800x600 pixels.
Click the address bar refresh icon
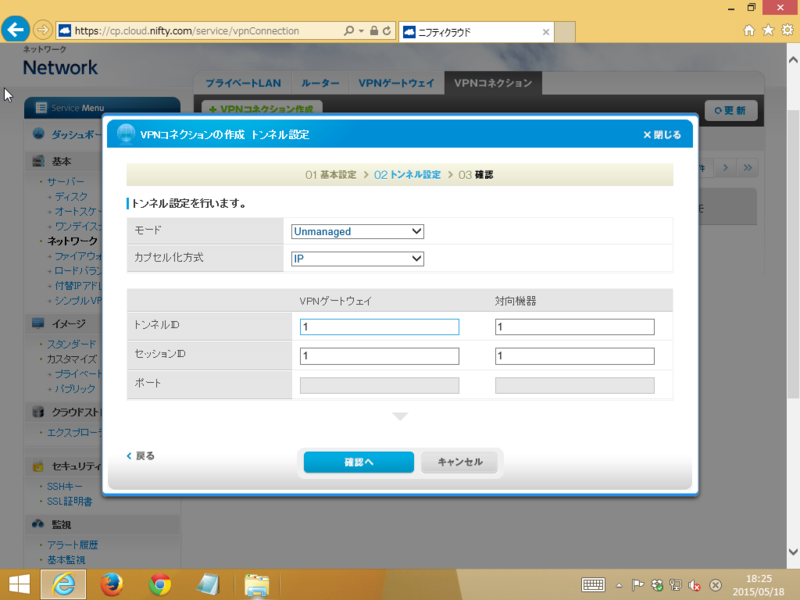coord(387,31)
